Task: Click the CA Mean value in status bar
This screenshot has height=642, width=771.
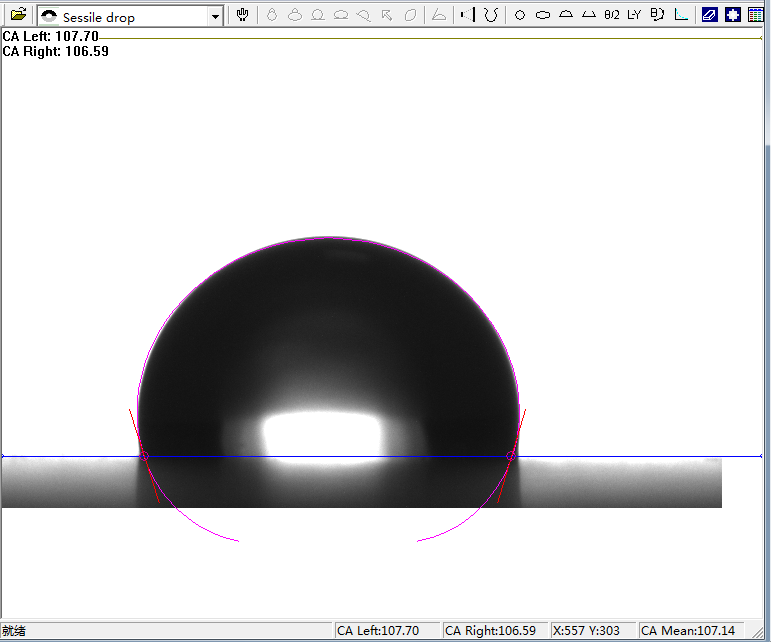Action: [x=687, y=631]
